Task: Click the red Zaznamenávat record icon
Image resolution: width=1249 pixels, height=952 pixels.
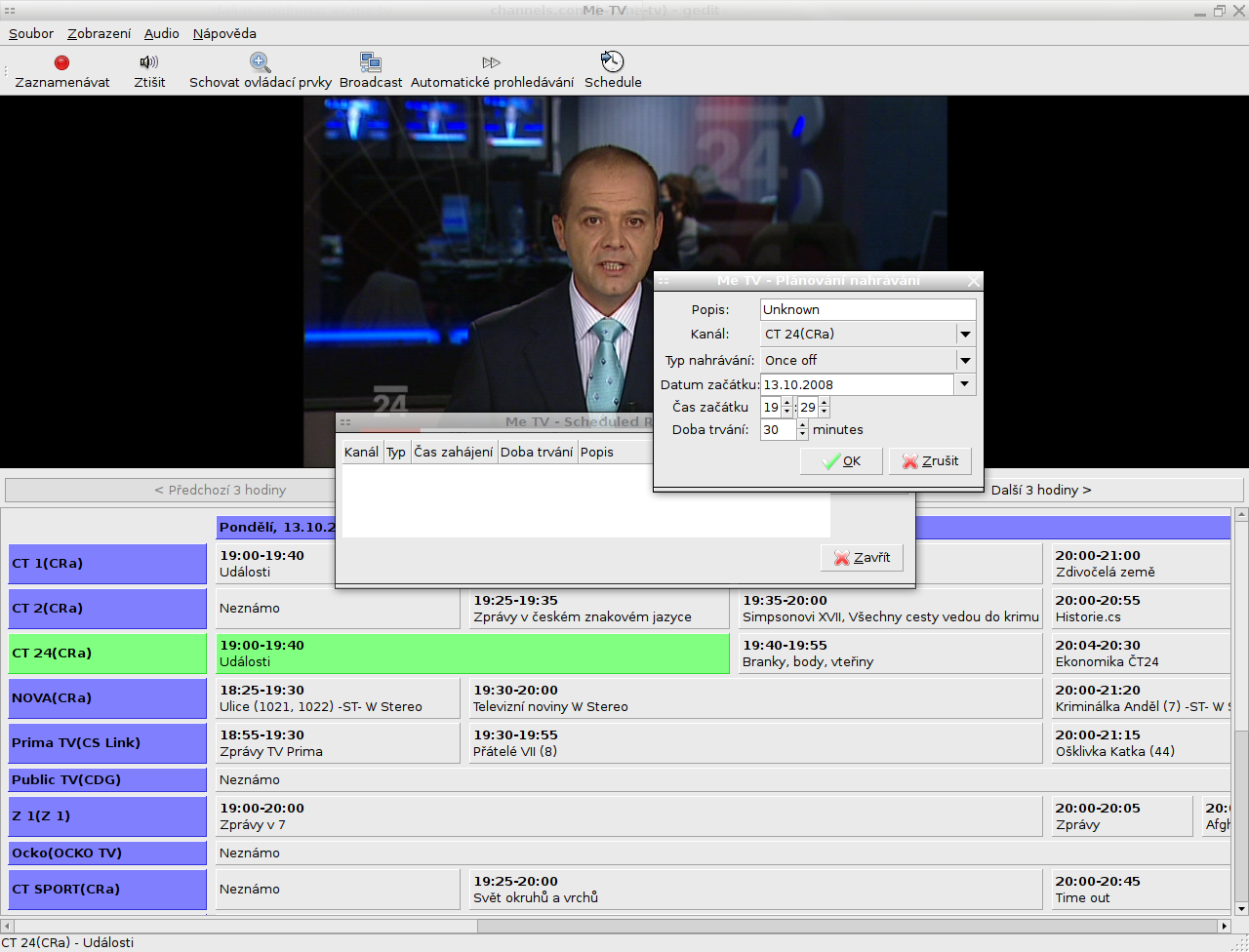Action: [x=61, y=62]
